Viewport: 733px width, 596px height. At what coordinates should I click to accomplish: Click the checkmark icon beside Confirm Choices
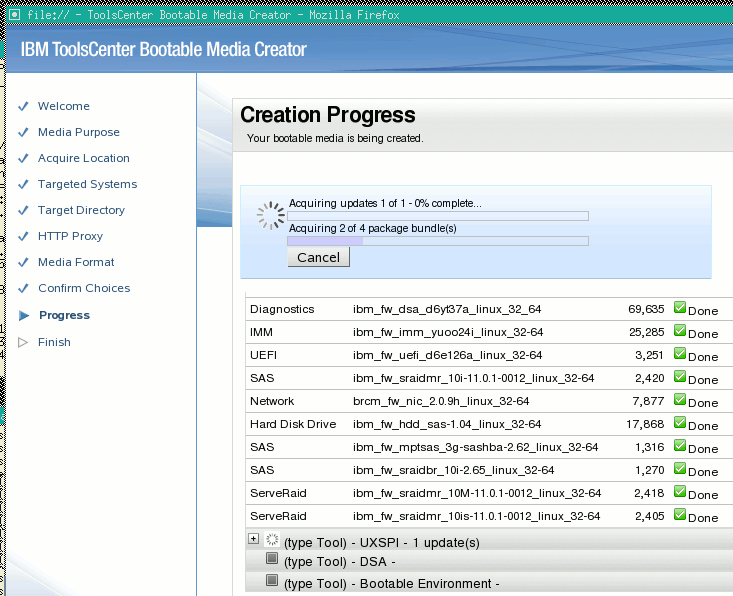click(x=23, y=288)
